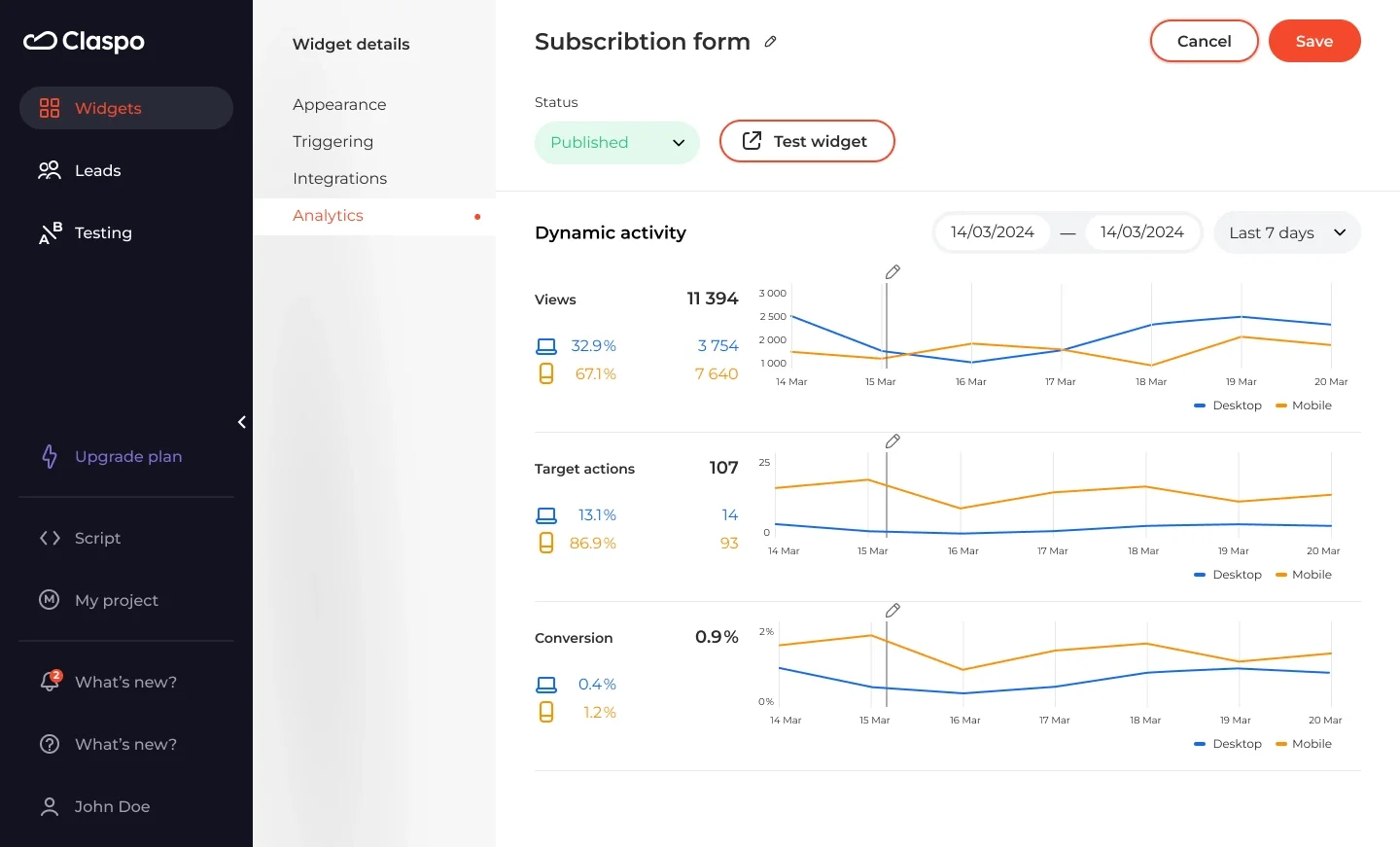Click the pencil icon to rename Subscribtion form
Screen dimensions: 1400x847
[x=770, y=41]
